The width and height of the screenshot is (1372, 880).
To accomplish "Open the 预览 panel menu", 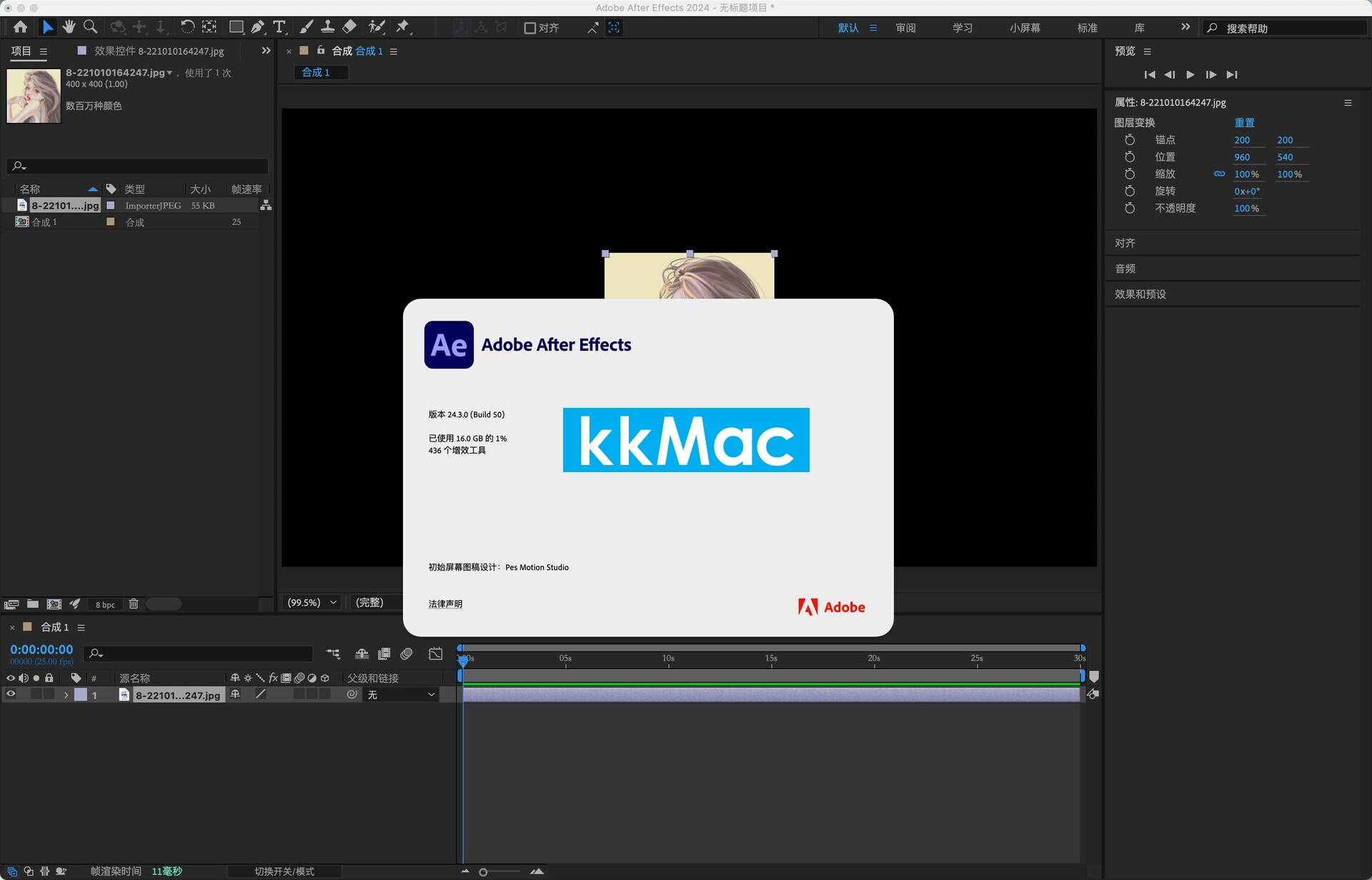I will coord(1147,51).
